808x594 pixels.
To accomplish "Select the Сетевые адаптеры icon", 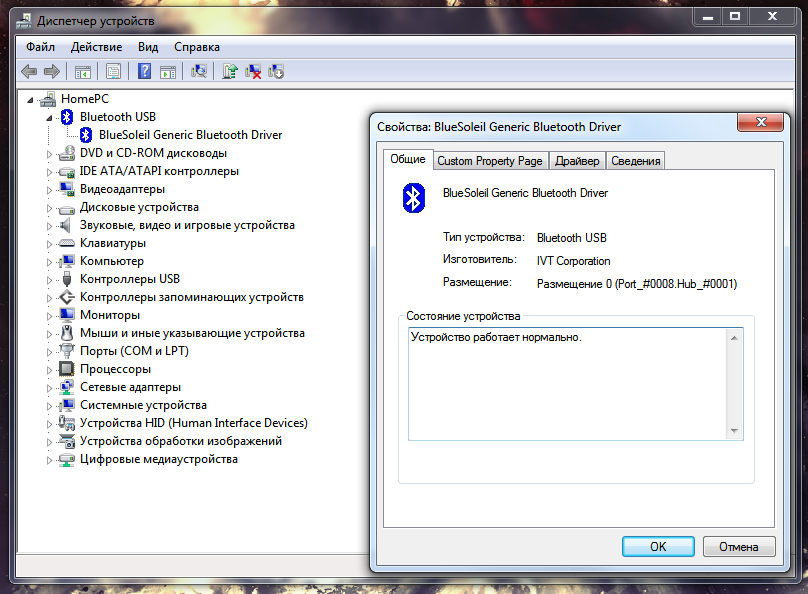I will point(66,387).
